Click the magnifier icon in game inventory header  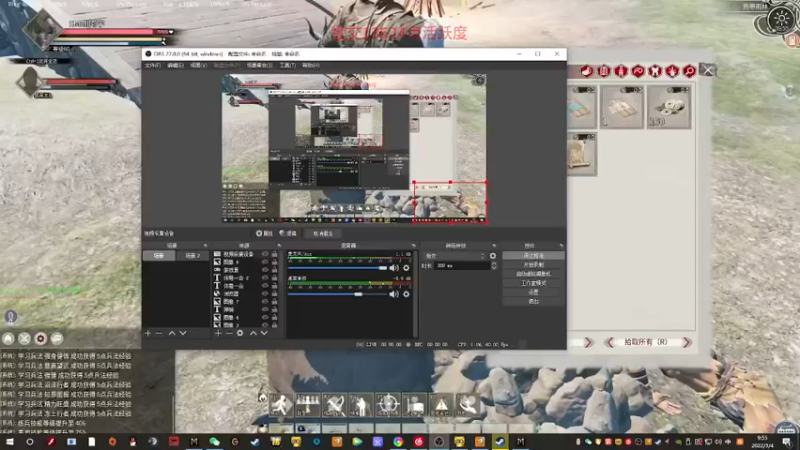(689, 71)
